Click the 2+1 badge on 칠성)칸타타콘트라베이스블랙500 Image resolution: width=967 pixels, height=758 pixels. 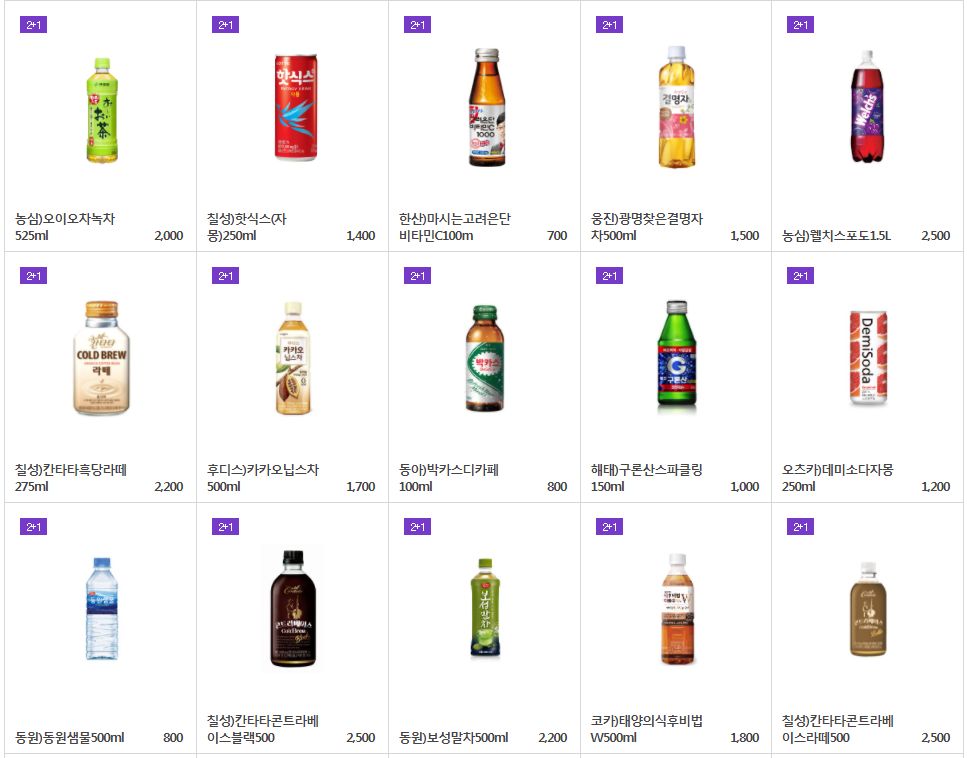[225, 527]
